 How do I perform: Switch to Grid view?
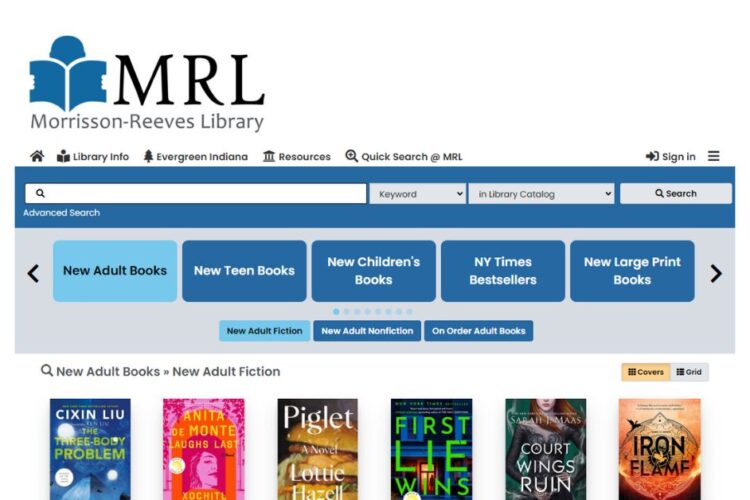(689, 372)
